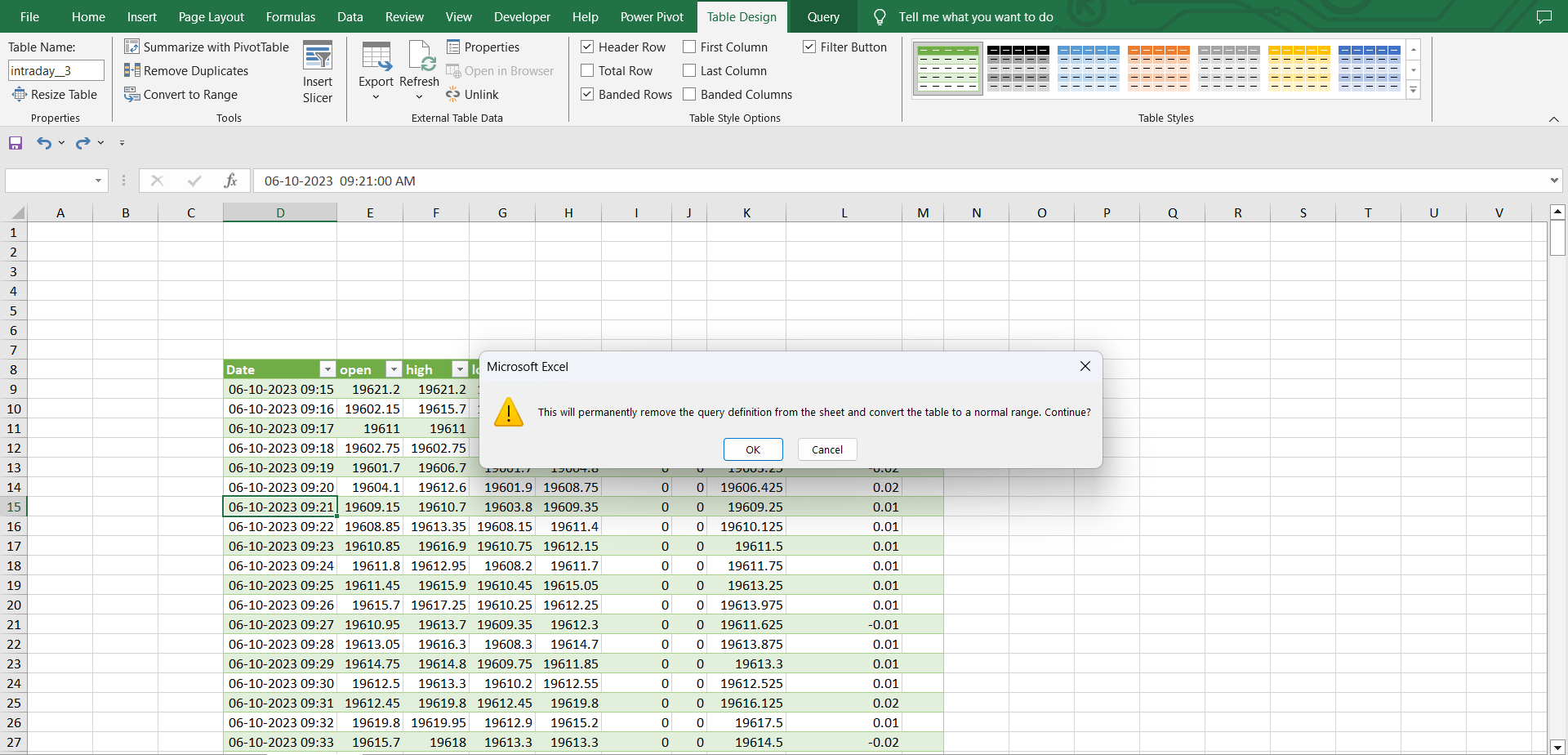Viewport: 1568px width, 755px height.
Task: Expand the Table Styles gallery
Action: coord(1414,90)
